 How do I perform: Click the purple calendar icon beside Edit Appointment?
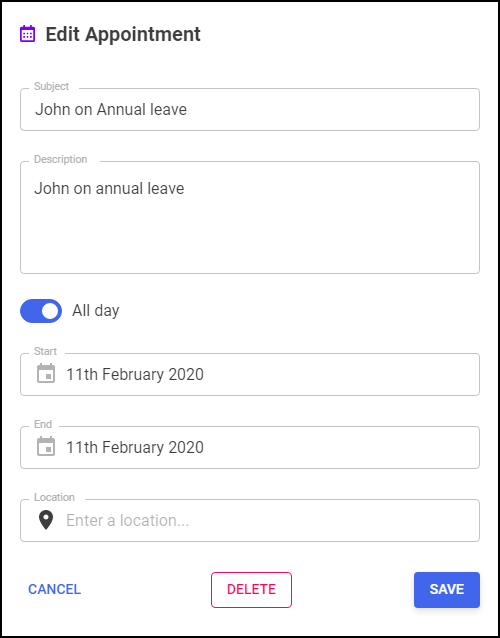[x=28, y=34]
